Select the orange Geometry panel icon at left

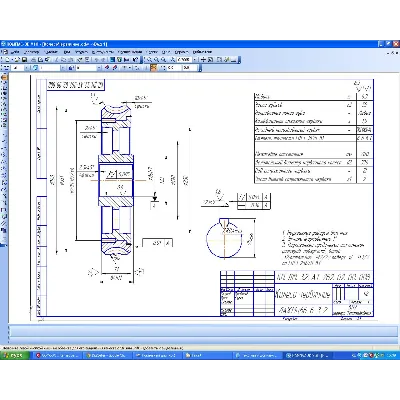4,78
